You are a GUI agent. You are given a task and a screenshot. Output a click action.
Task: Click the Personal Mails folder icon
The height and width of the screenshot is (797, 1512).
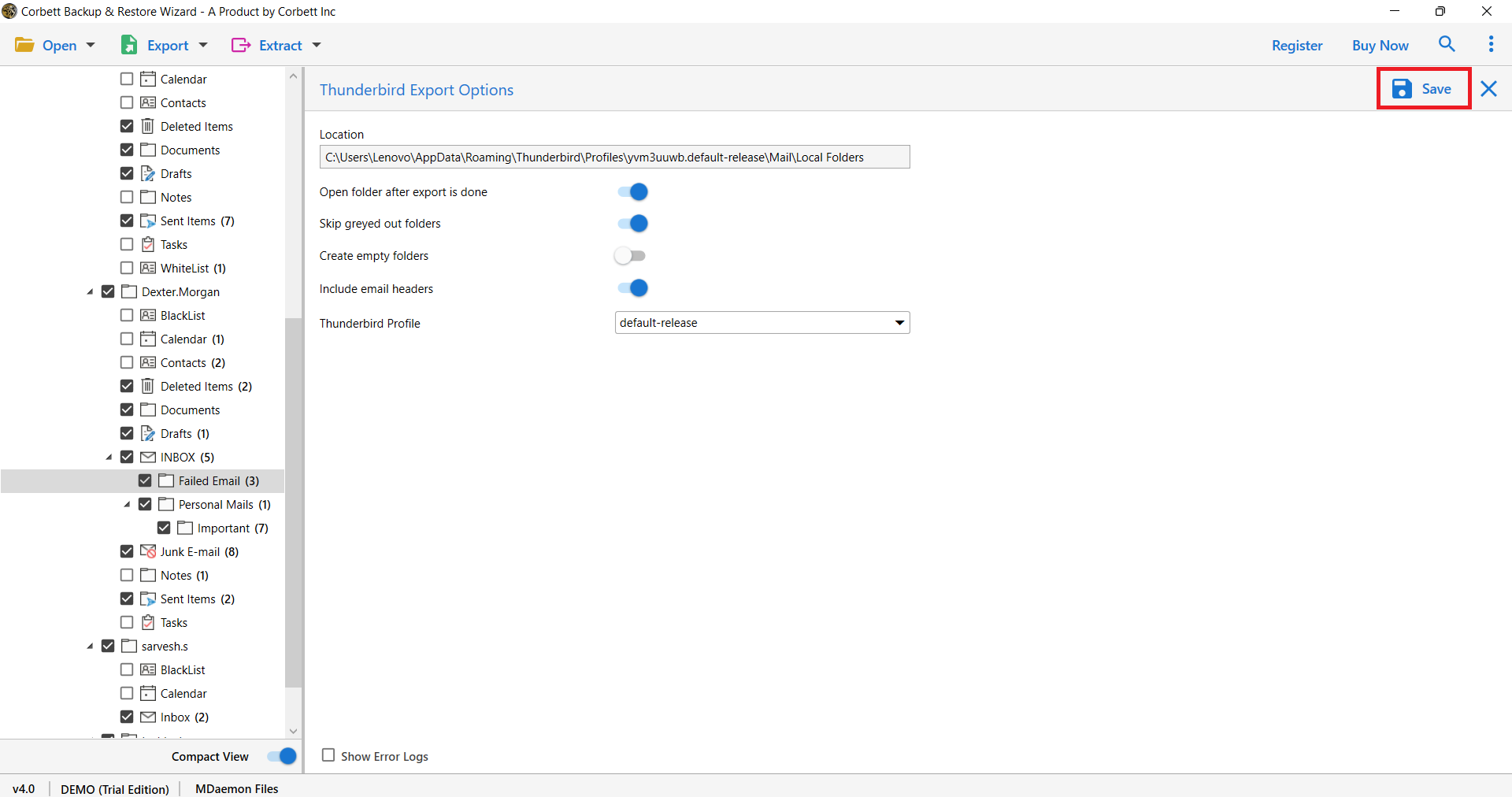click(166, 504)
